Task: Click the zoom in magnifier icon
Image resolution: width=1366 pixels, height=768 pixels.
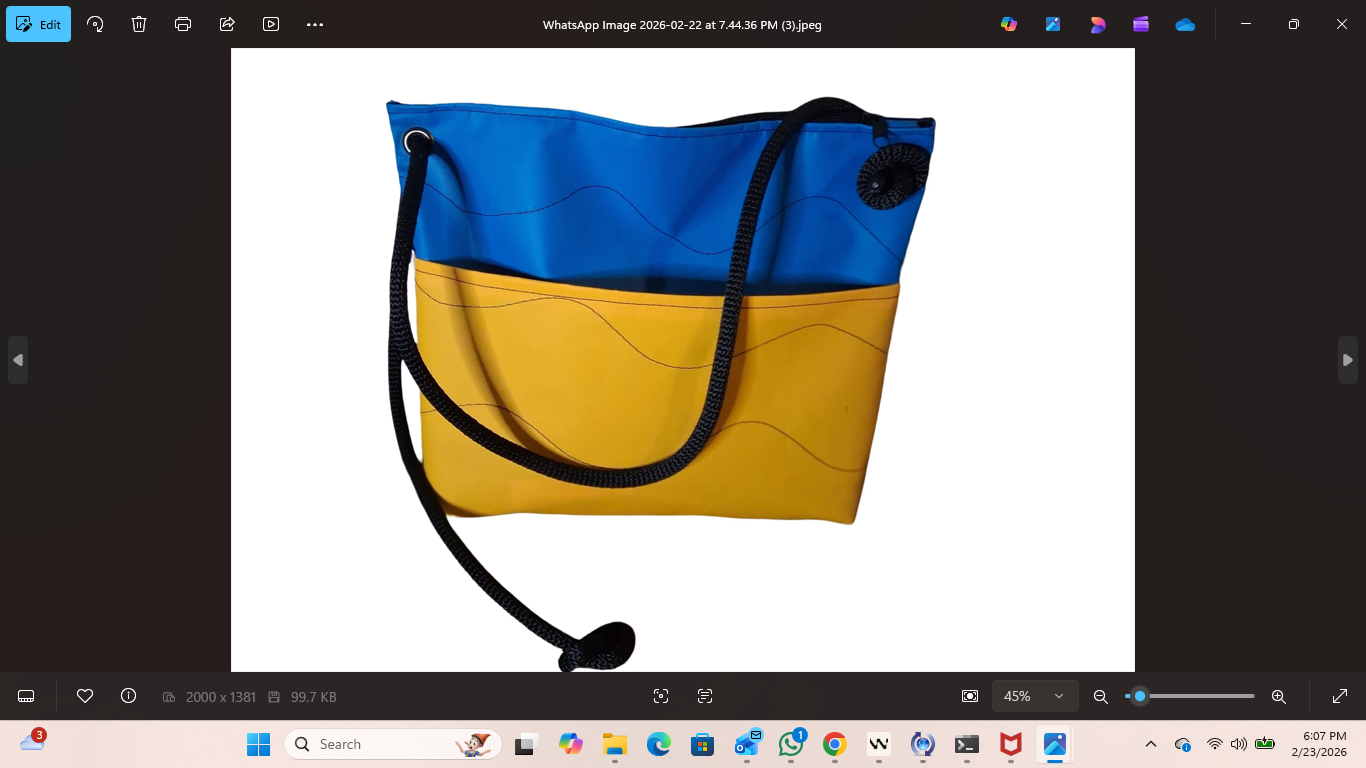Action: pos(1278,696)
